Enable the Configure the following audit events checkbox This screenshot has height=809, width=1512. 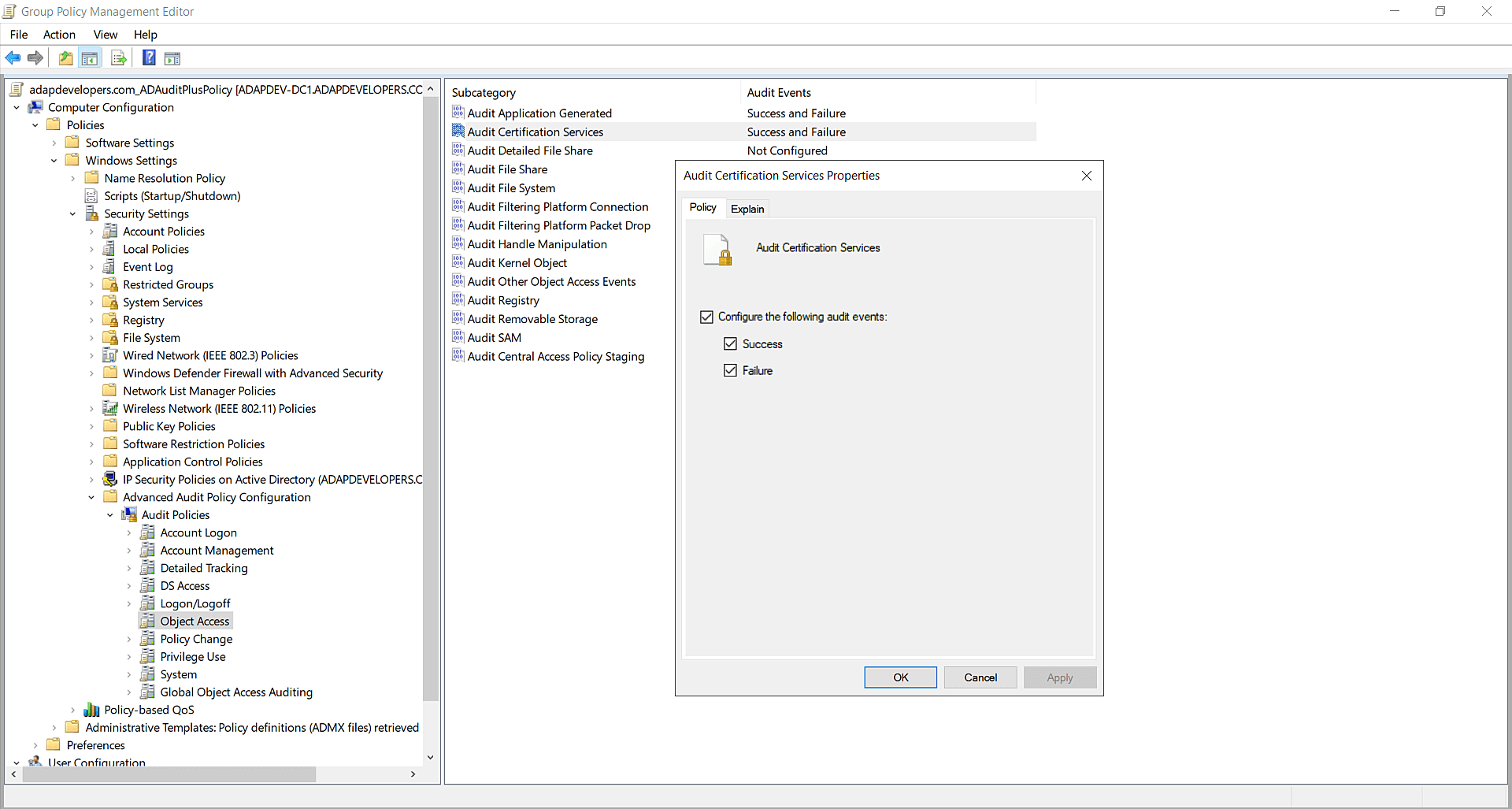pyautogui.click(x=706, y=317)
